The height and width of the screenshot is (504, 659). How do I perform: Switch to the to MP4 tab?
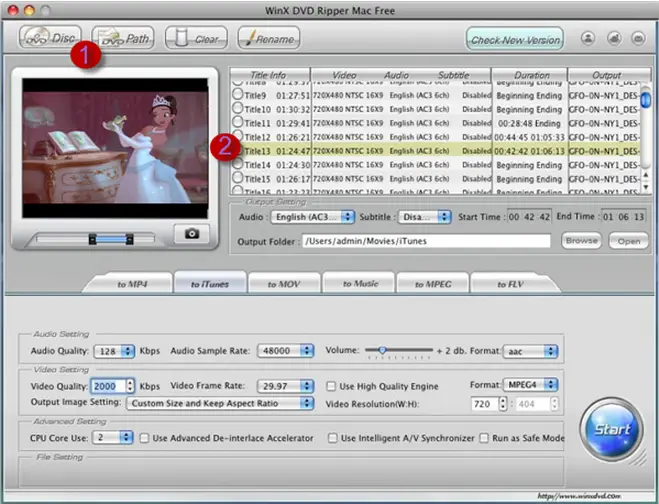tap(132, 284)
